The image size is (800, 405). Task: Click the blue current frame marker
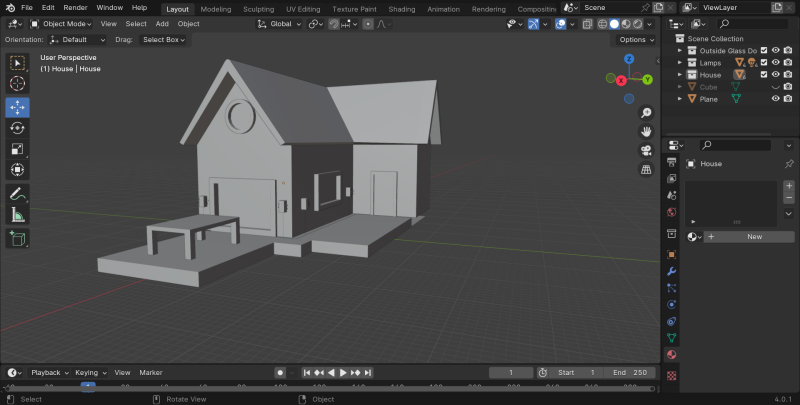coord(88,386)
